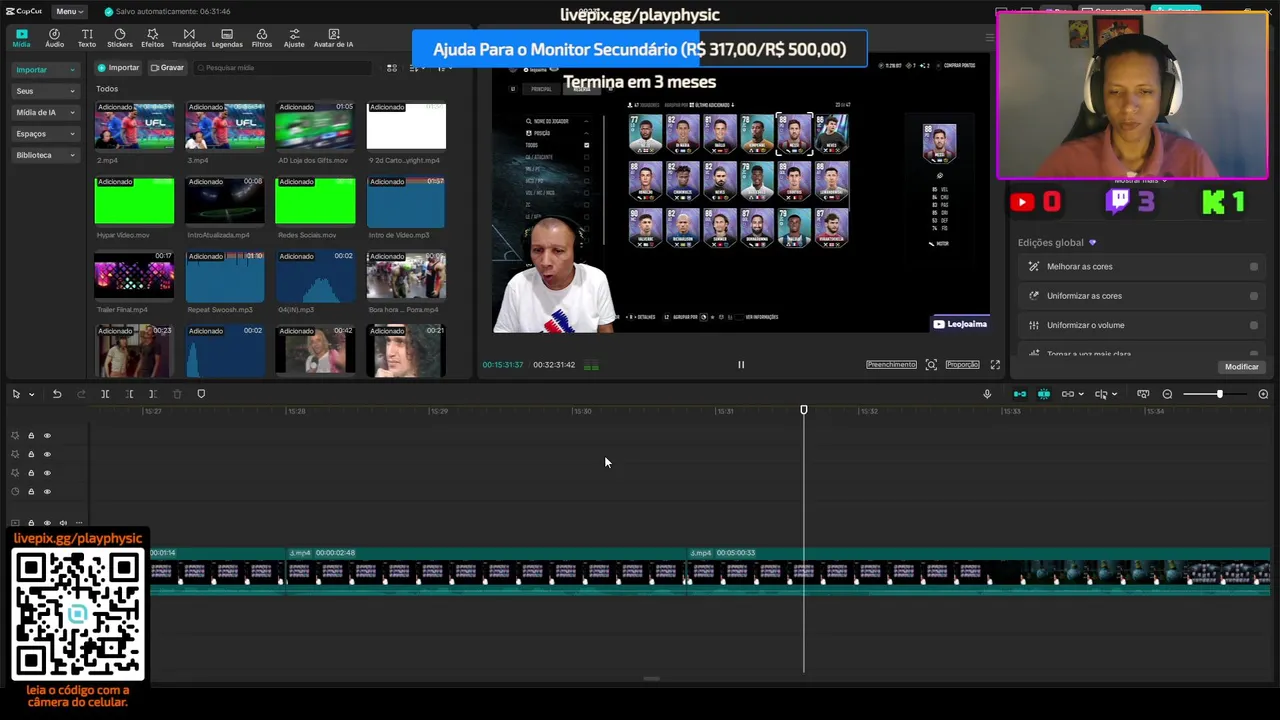Viewport: 1280px width, 720px height.
Task: Hide the fourth timeline track eye
Action: (x=47, y=492)
